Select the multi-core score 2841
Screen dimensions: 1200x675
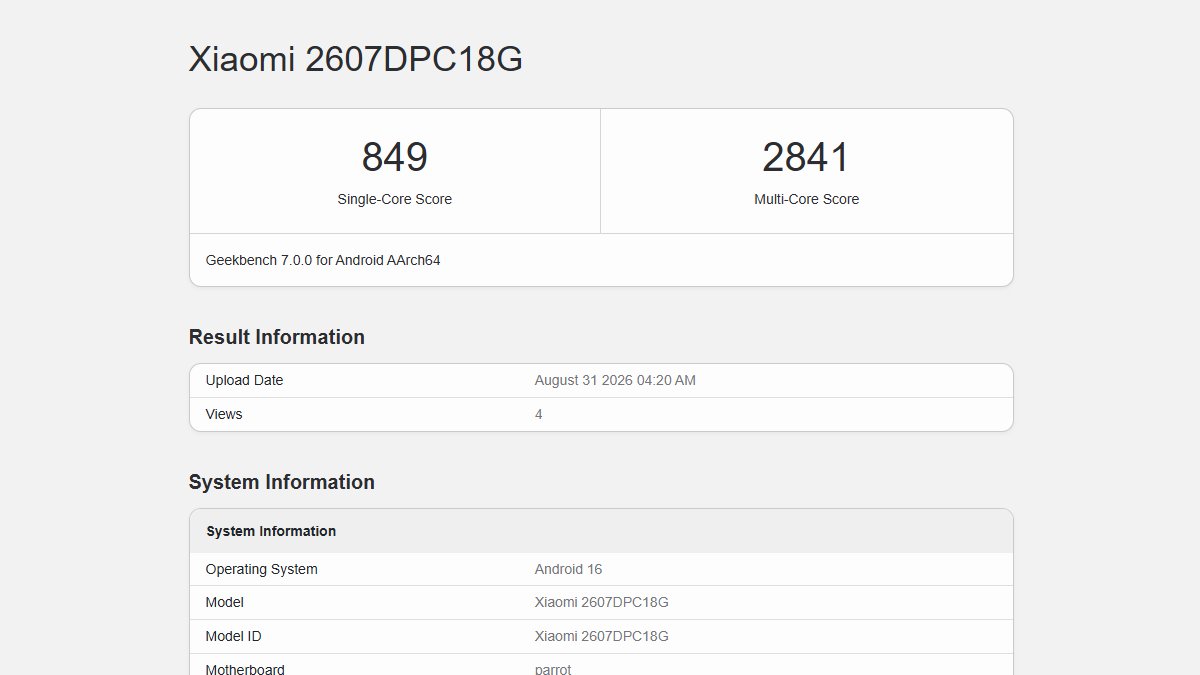tap(806, 157)
